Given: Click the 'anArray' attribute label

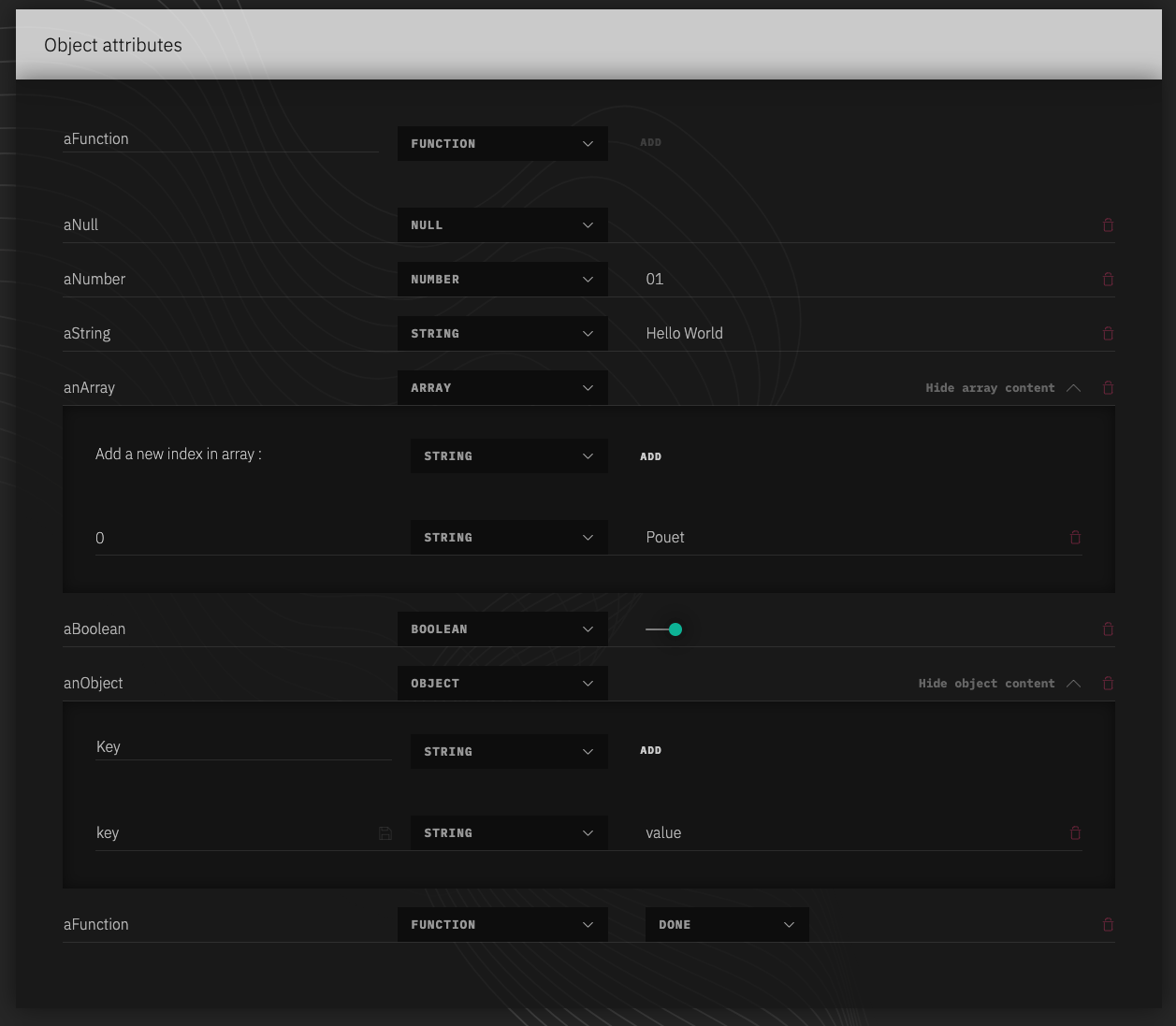Looking at the screenshot, I should point(89,387).
